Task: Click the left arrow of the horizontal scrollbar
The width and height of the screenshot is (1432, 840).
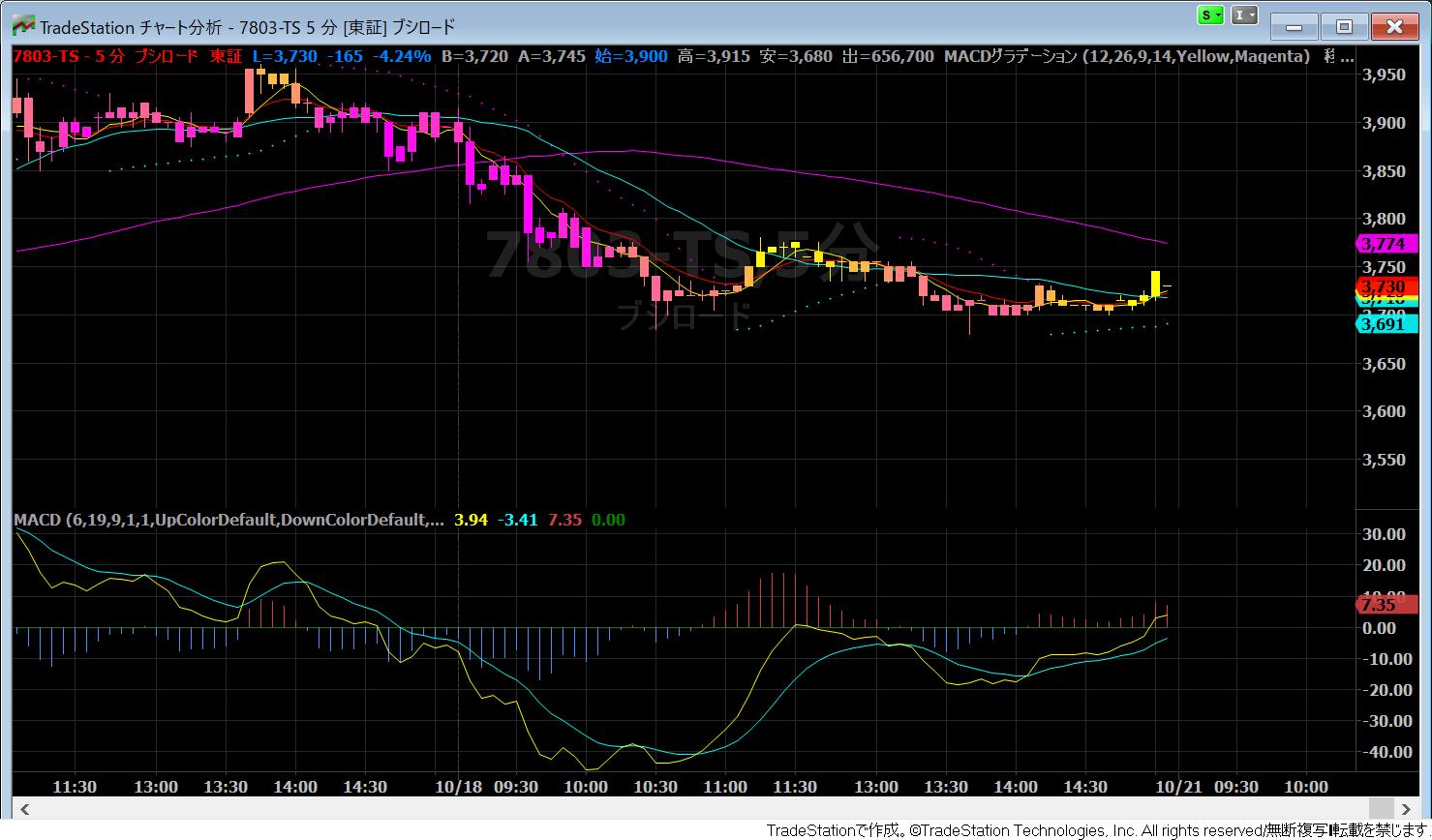Action: 24,809
